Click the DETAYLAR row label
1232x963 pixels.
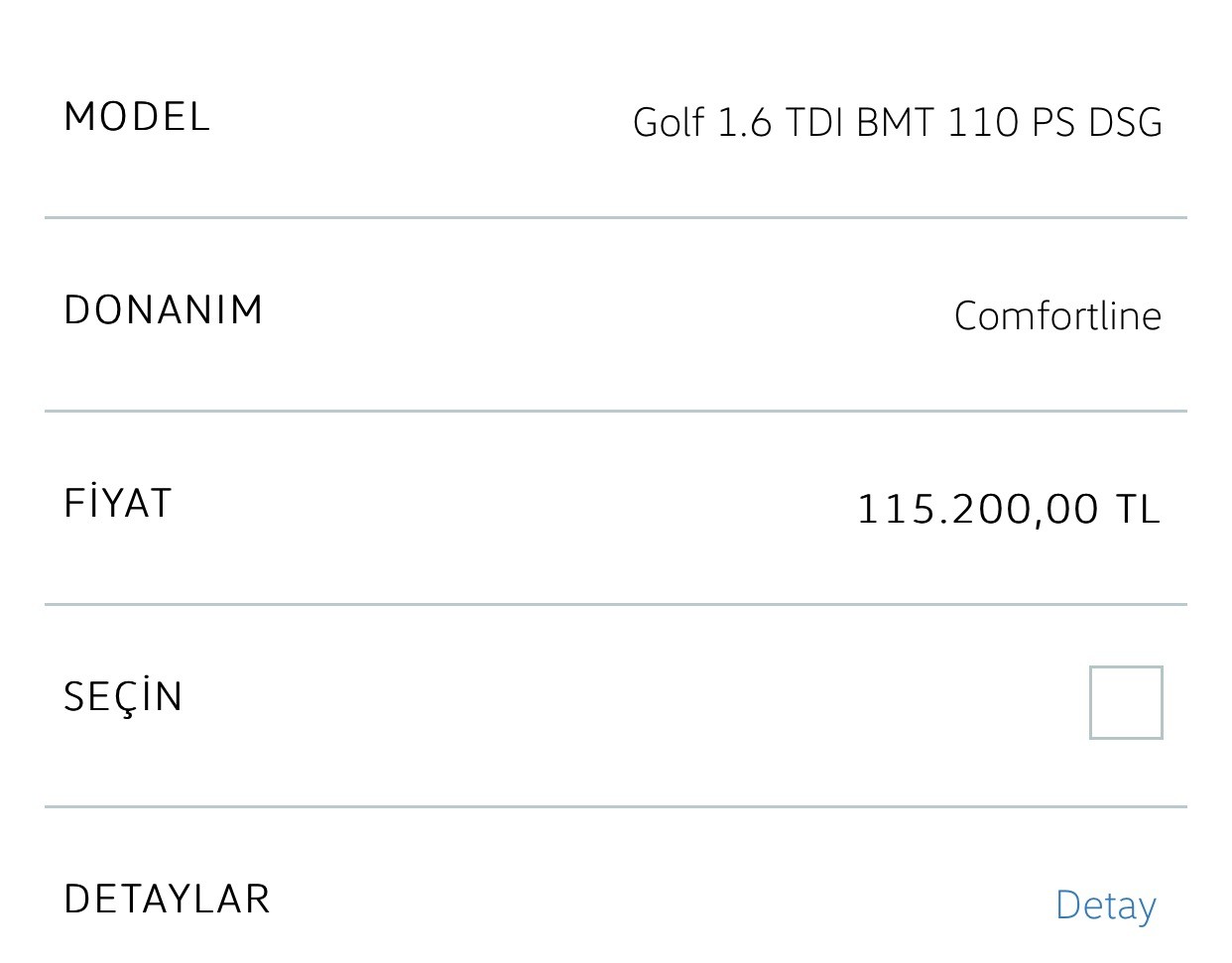pos(167,899)
